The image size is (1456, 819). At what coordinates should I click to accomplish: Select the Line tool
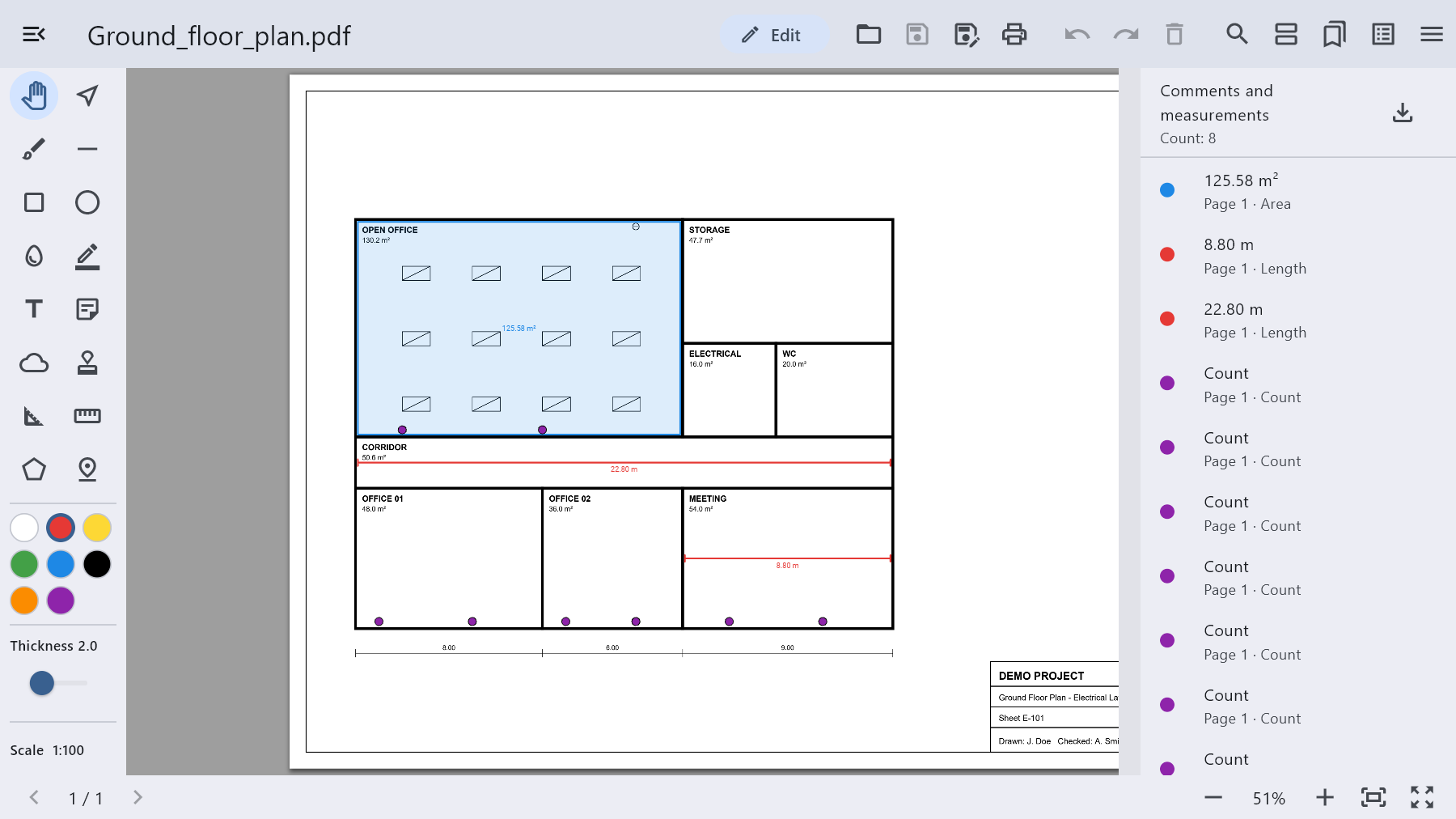point(87,149)
